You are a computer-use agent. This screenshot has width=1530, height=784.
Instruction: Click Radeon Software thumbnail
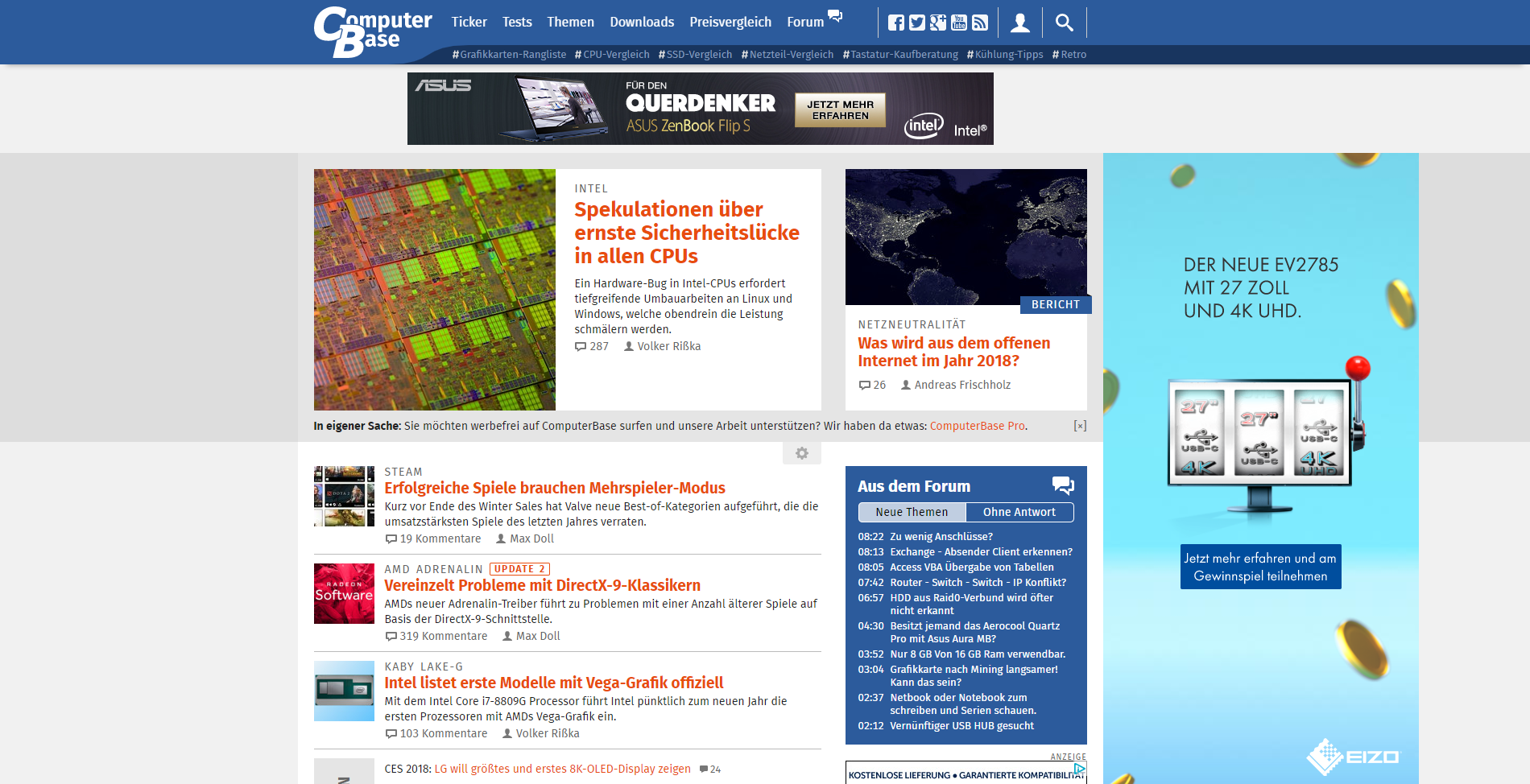pyautogui.click(x=344, y=593)
